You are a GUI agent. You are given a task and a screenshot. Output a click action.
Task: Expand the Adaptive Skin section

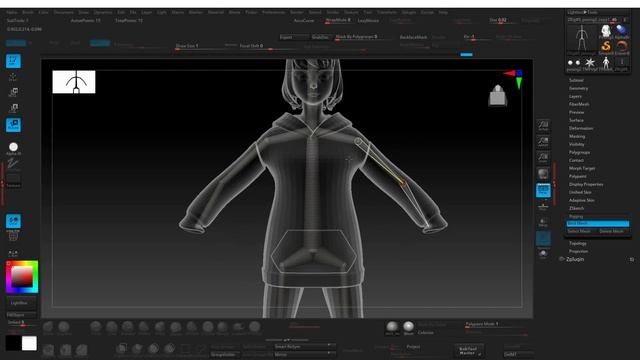click(581, 200)
